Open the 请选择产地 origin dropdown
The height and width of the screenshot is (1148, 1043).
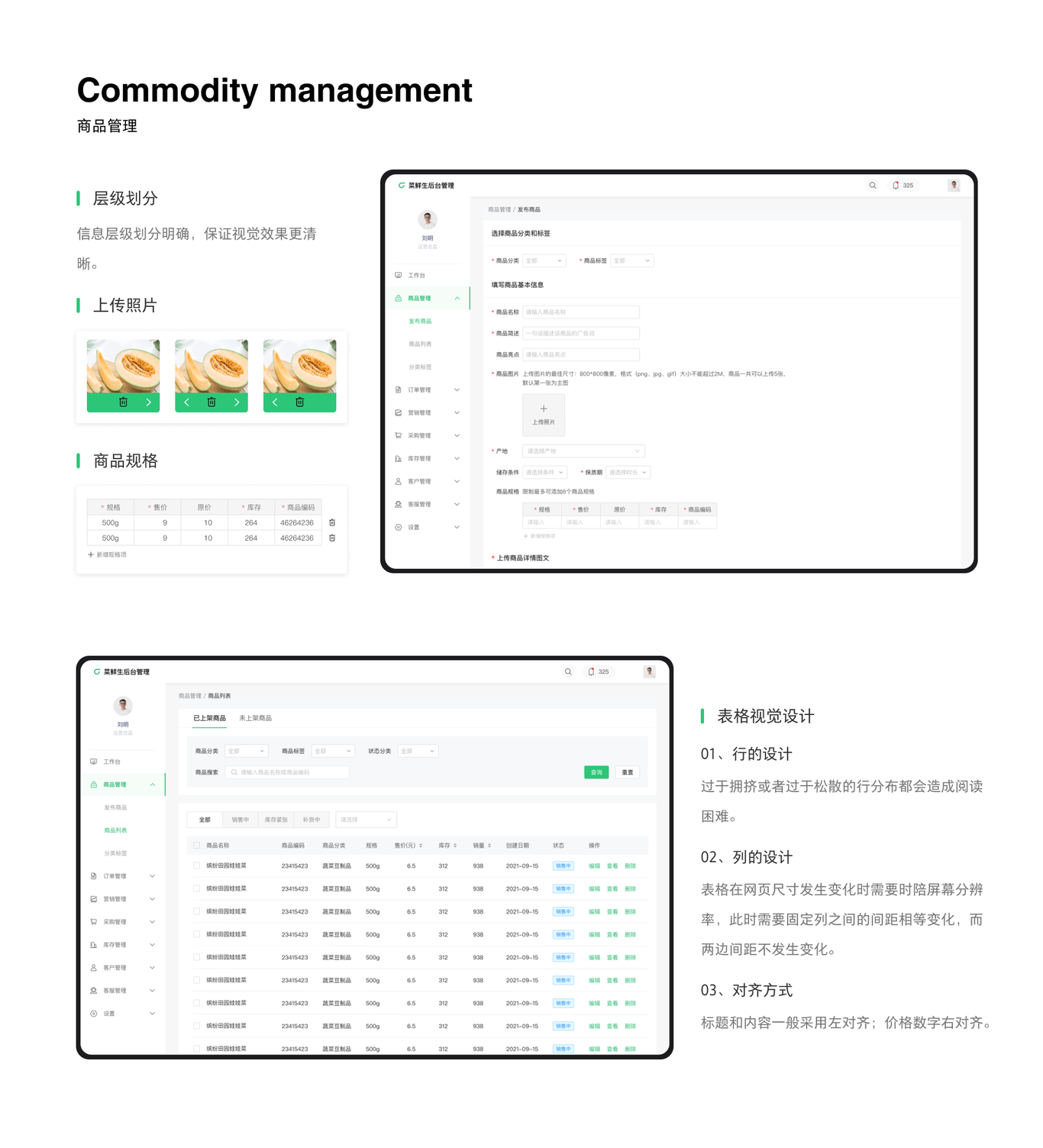583,451
